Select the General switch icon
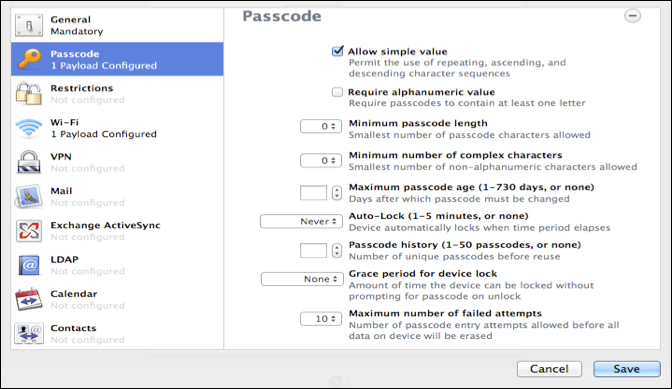Screen dimensions: 672x389 [29, 26]
